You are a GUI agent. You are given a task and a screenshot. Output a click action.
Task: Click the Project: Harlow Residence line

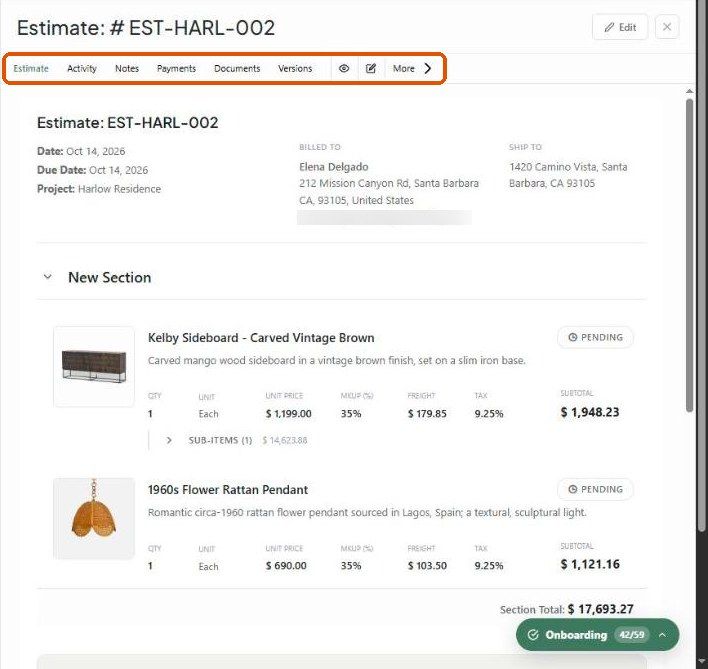coord(99,189)
